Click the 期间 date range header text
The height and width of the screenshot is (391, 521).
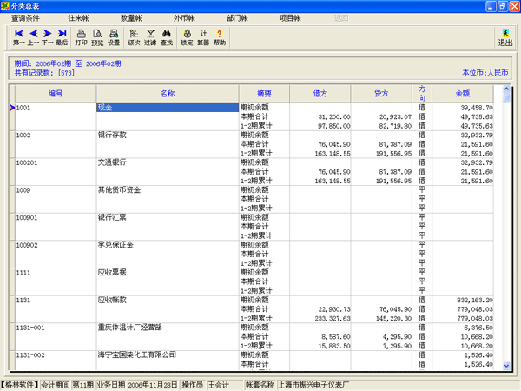[68, 64]
